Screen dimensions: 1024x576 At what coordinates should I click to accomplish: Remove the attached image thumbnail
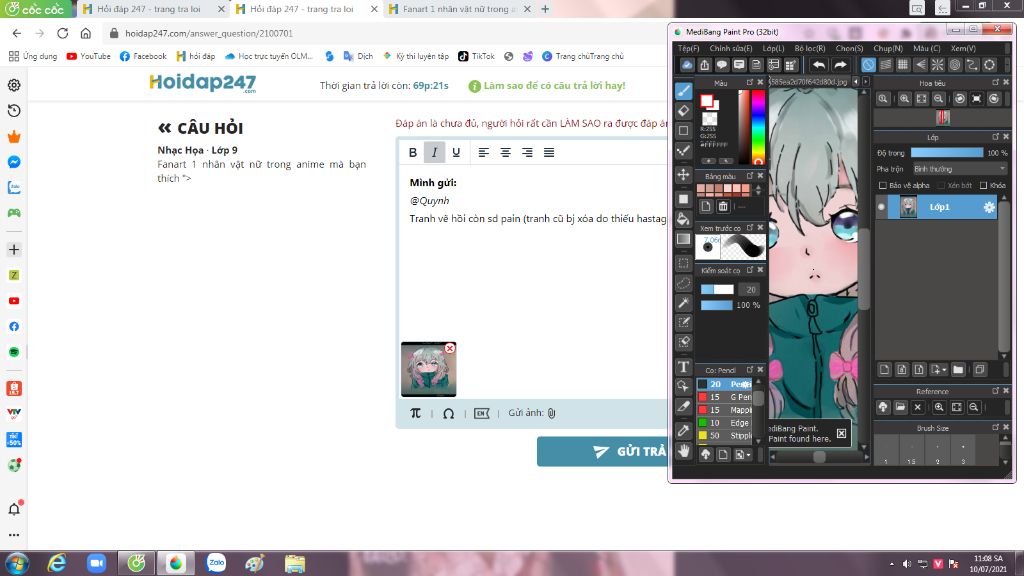pos(449,349)
